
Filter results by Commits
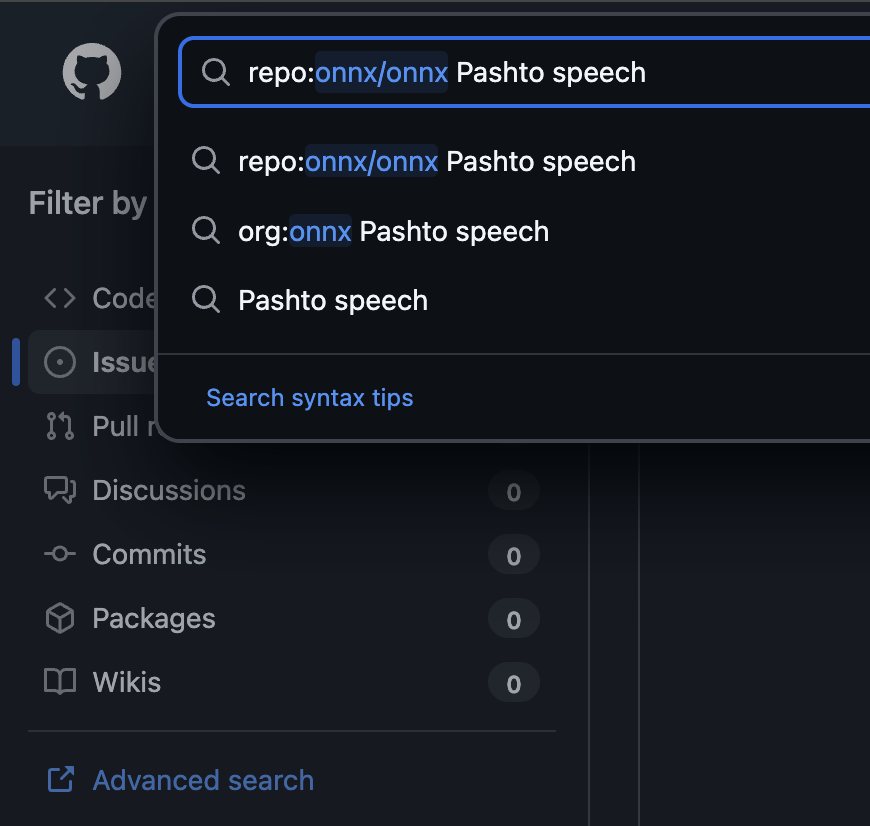(149, 554)
